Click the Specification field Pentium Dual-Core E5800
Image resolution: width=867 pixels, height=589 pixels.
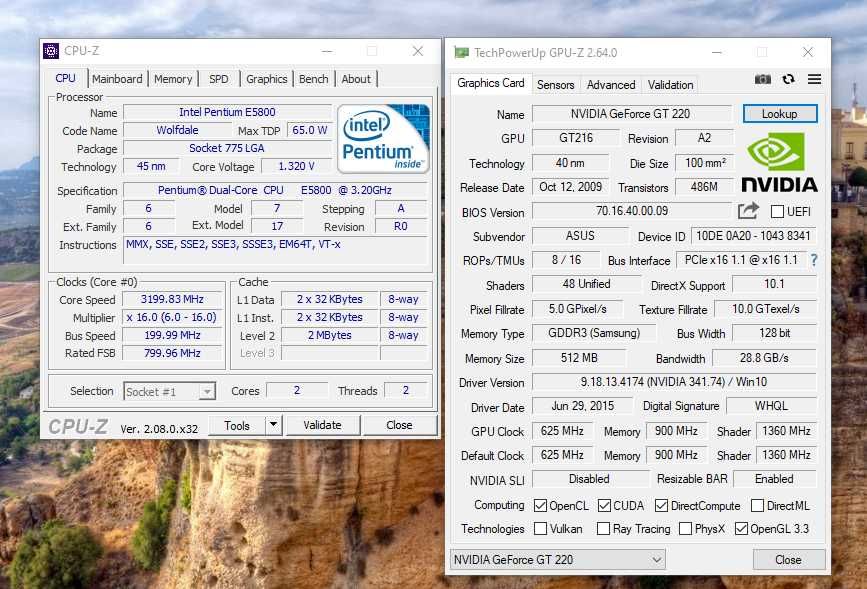coord(275,190)
